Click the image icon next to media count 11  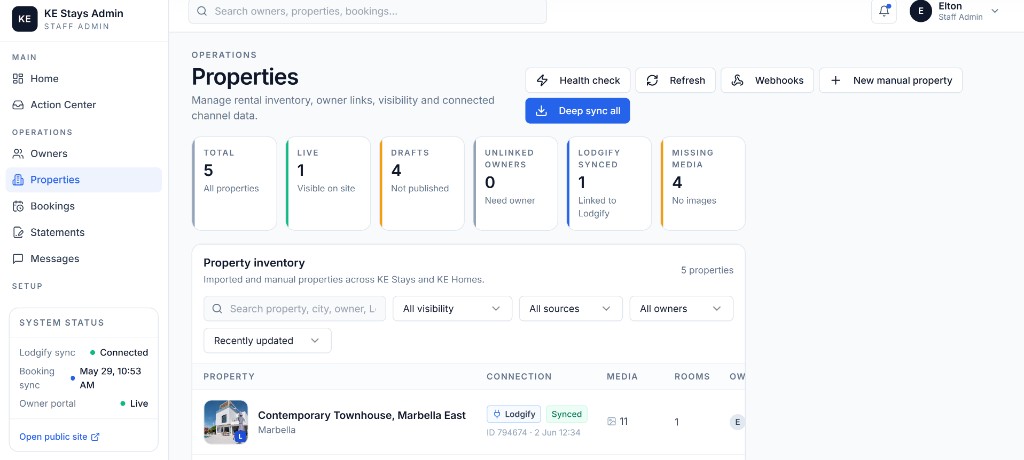point(612,421)
